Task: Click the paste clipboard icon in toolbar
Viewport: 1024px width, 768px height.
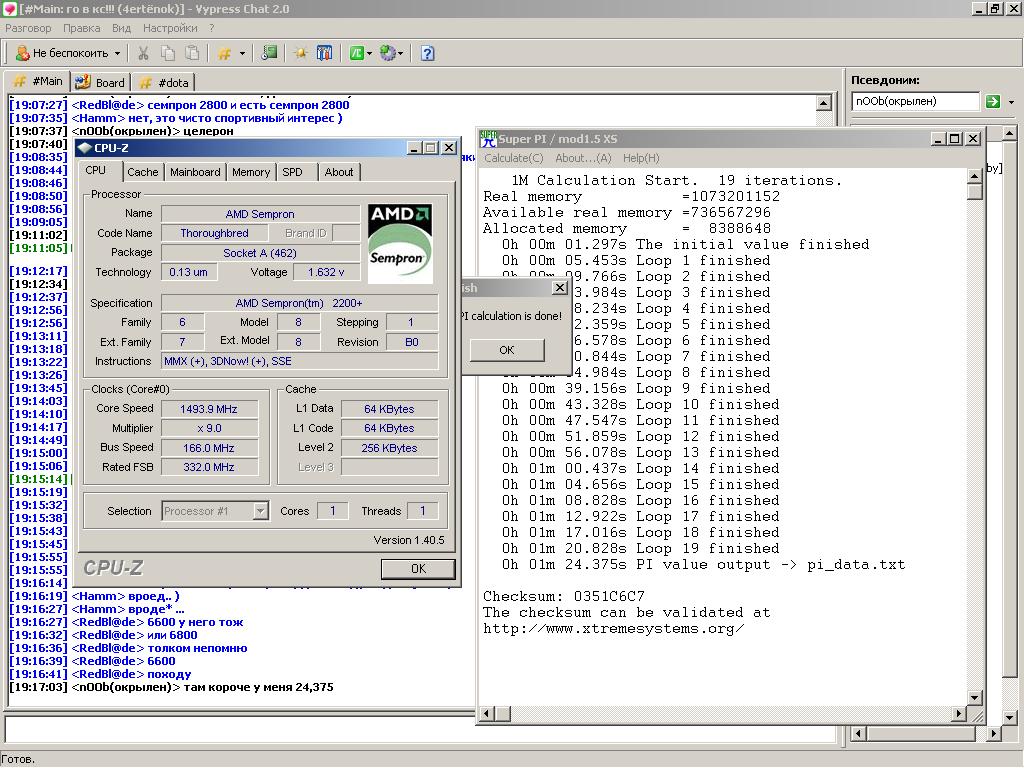Action: pyautogui.click(x=192, y=54)
